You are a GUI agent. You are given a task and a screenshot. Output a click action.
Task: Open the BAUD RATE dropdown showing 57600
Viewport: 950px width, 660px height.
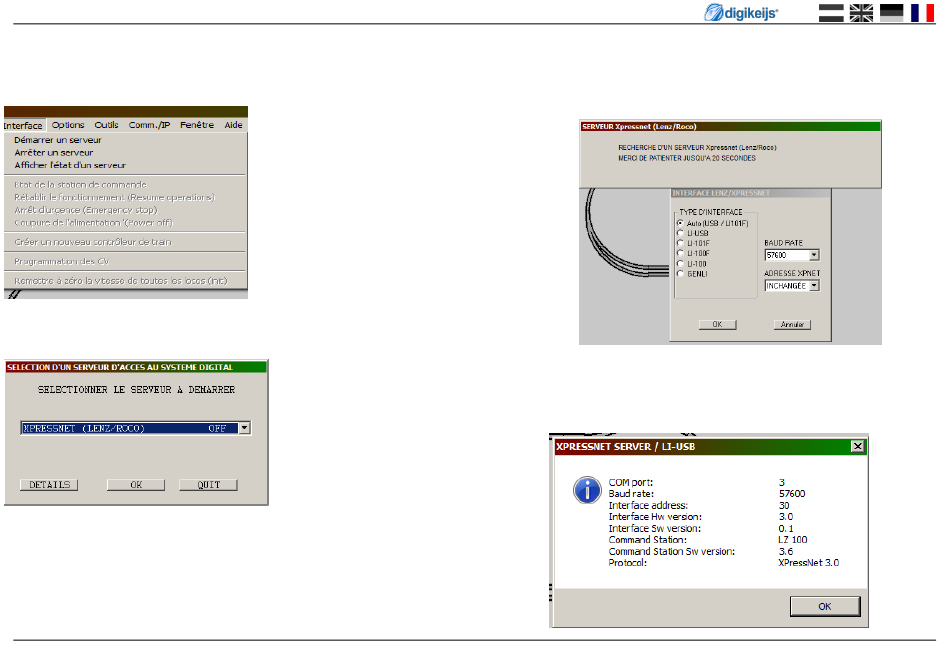click(814, 255)
